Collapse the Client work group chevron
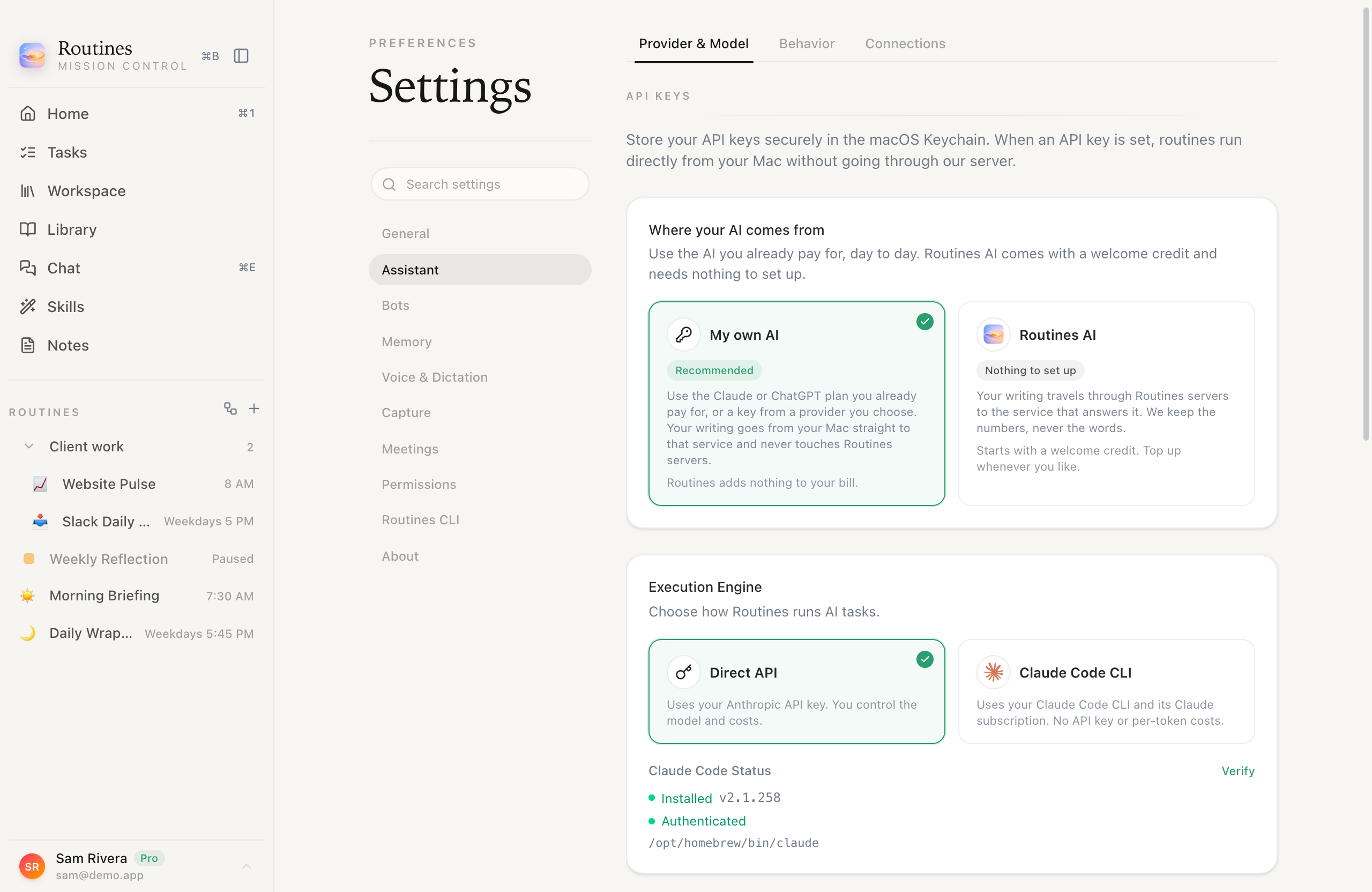The image size is (1372, 892). pos(29,447)
